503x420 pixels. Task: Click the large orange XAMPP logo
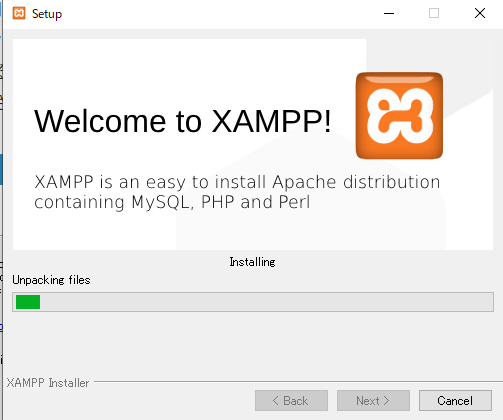(x=399, y=116)
